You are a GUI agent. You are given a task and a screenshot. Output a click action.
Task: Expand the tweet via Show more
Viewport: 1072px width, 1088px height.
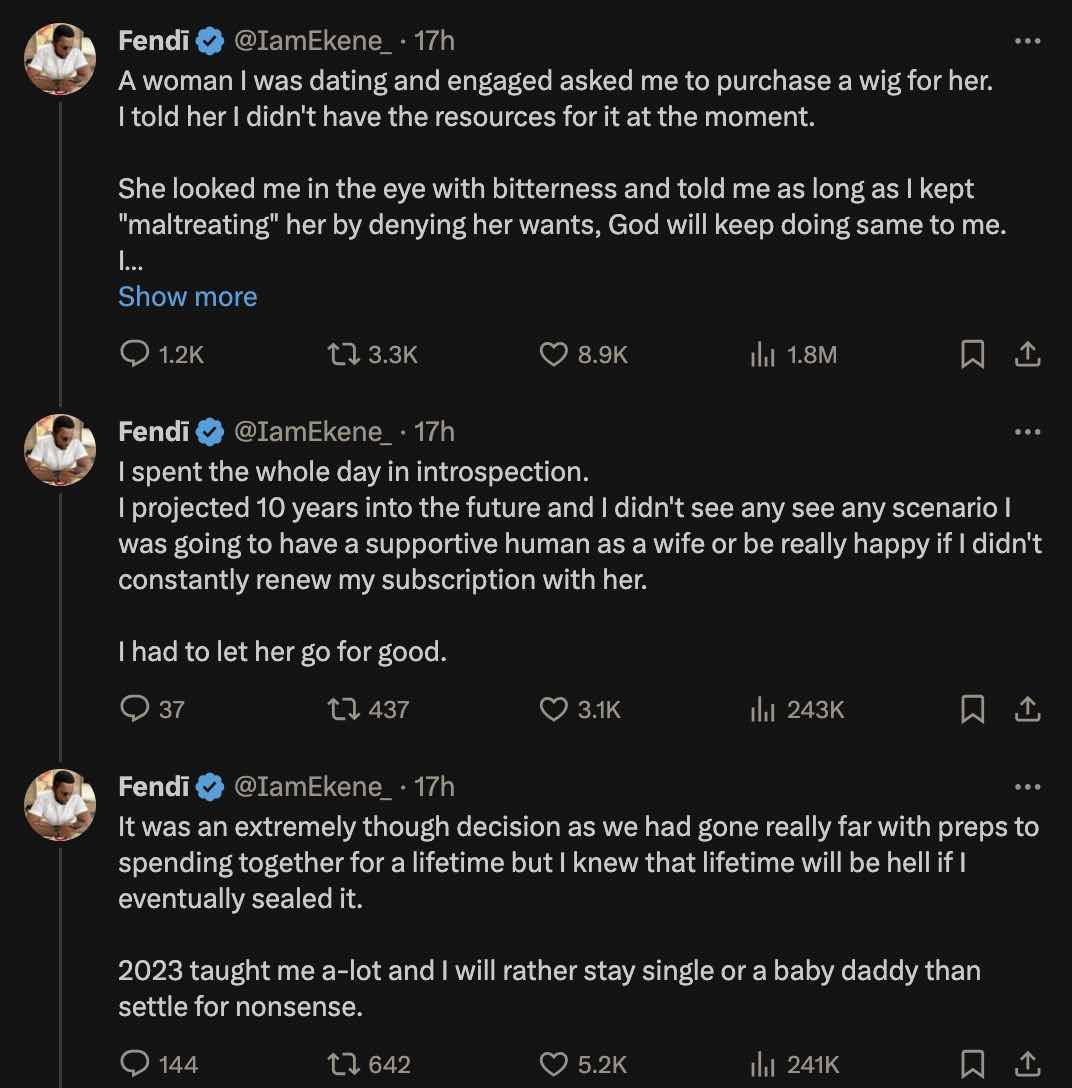coord(187,296)
